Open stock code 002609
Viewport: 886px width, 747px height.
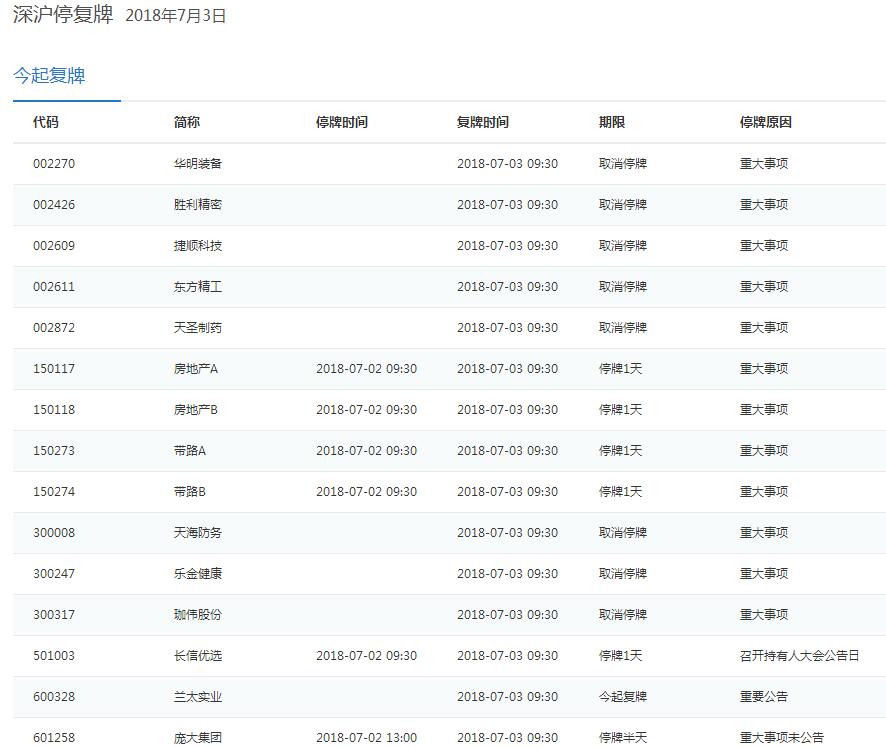click(x=54, y=246)
